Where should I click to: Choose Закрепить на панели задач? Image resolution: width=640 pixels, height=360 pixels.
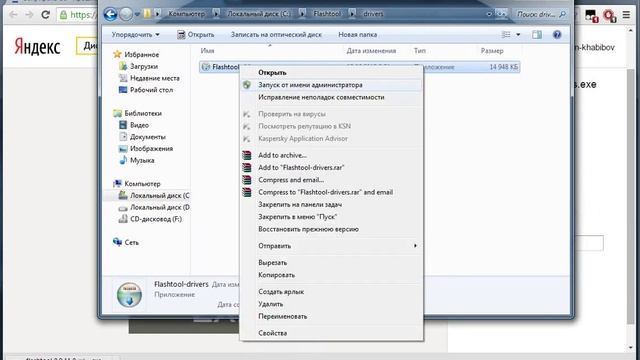coord(331,204)
